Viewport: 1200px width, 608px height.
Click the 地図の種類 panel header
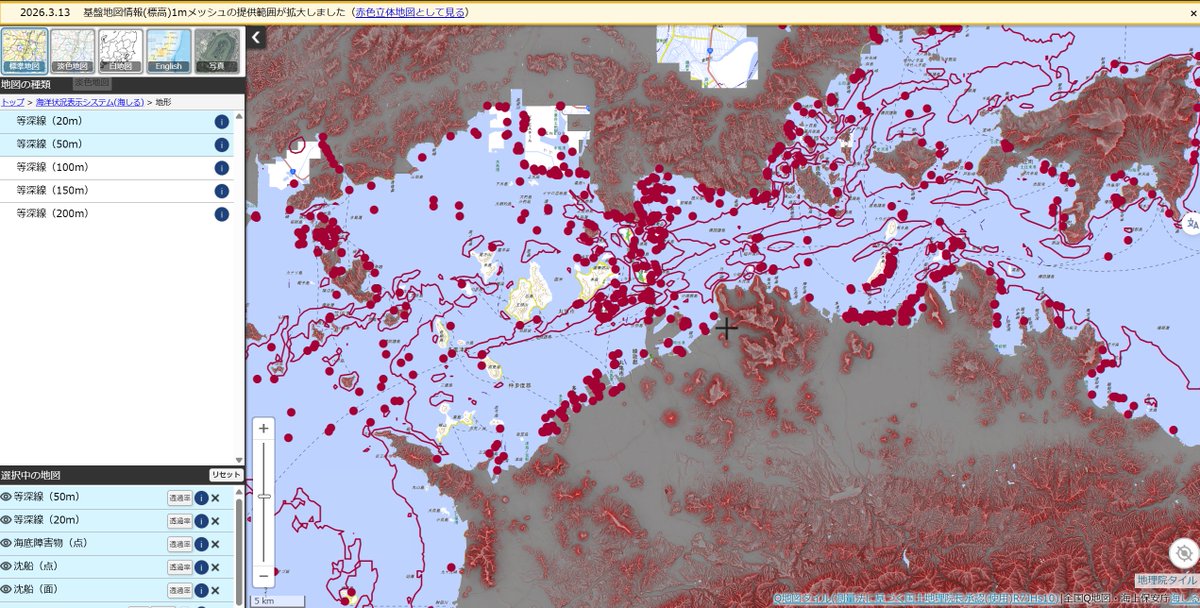122,84
